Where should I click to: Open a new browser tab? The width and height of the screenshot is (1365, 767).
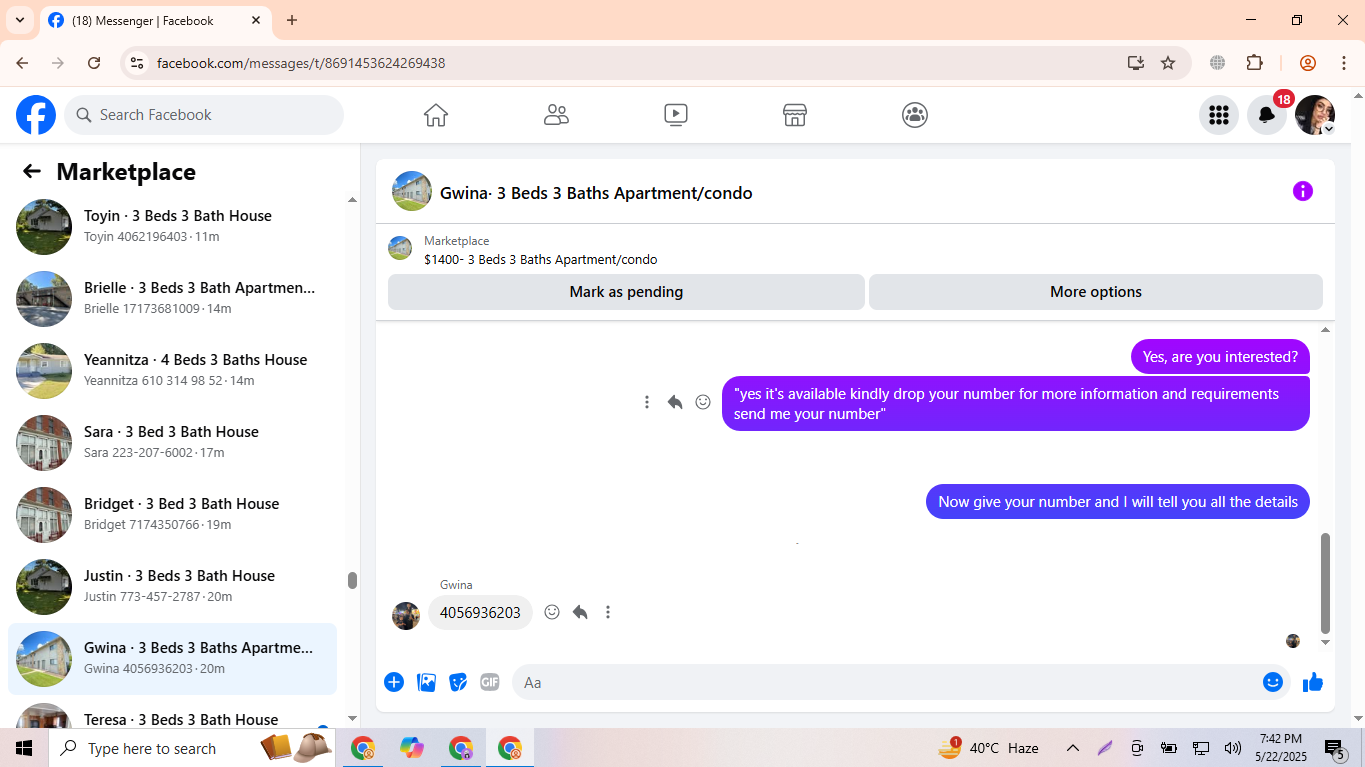292,20
